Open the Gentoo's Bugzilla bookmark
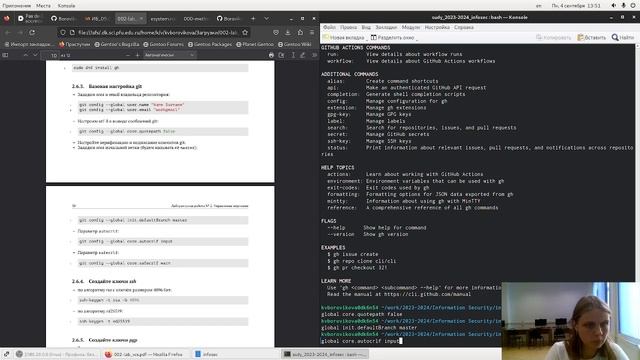Screen dimensions: 640x360 [117, 44]
